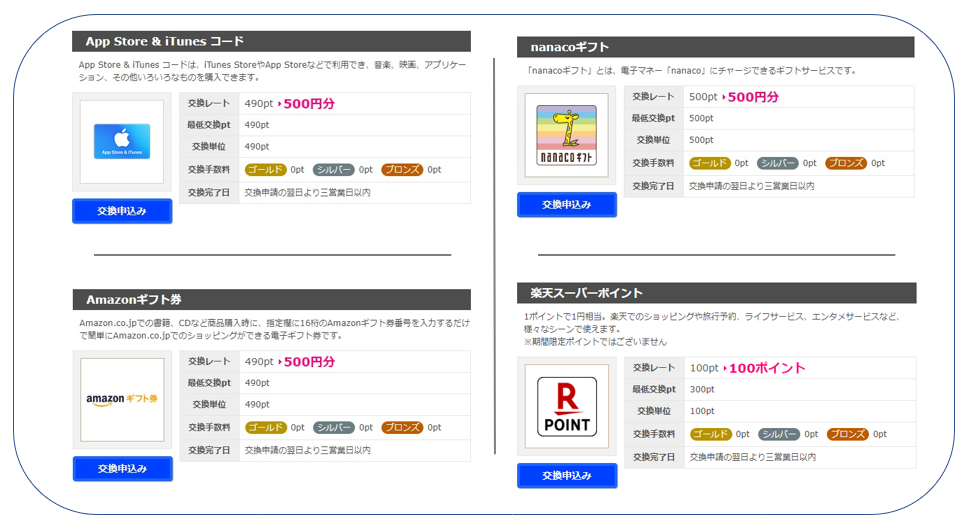Click the 楽天スーパーポイント section header
The height and width of the screenshot is (524, 966).
click(716, 293)
